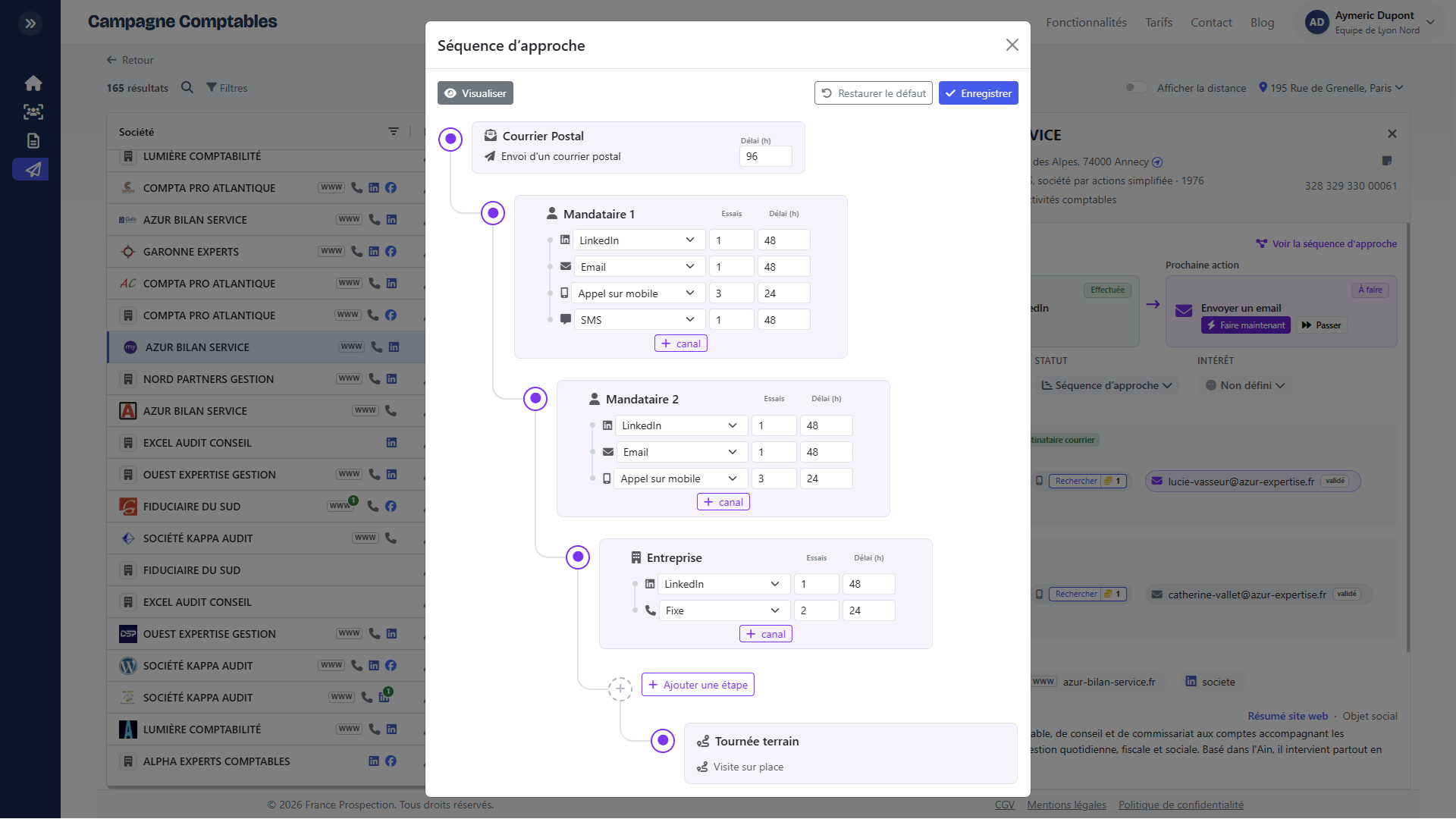This screenshot has height=819, width=1456.
Task: Open the Tarifs menu item
Action: [x=1158, y=23]
